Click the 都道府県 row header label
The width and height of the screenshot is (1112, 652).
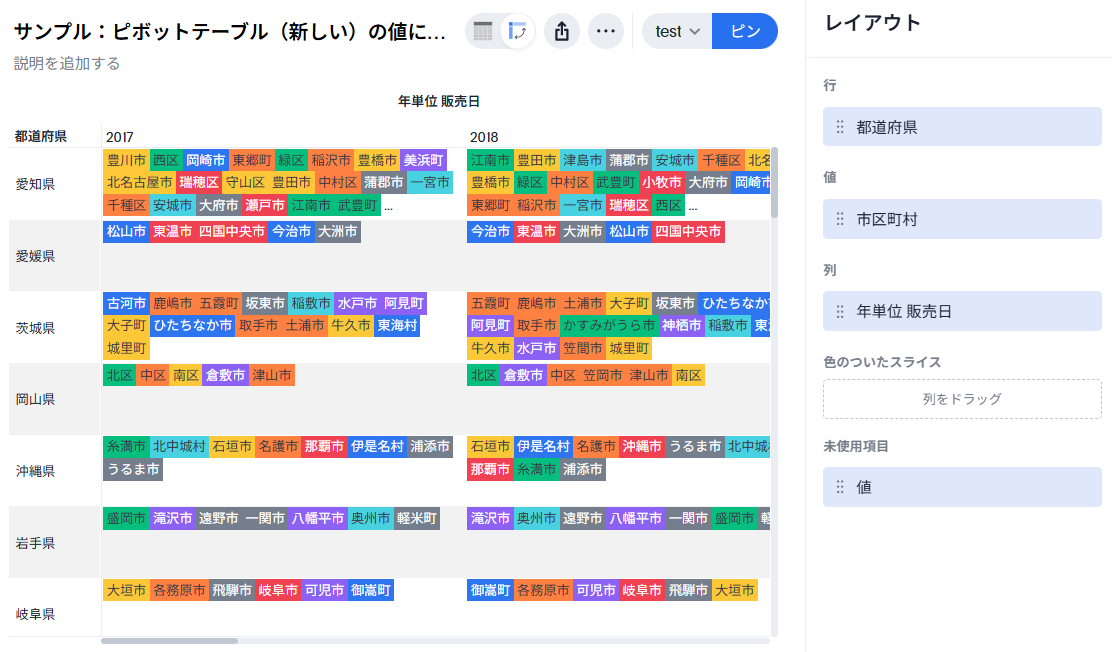(41, 137)
